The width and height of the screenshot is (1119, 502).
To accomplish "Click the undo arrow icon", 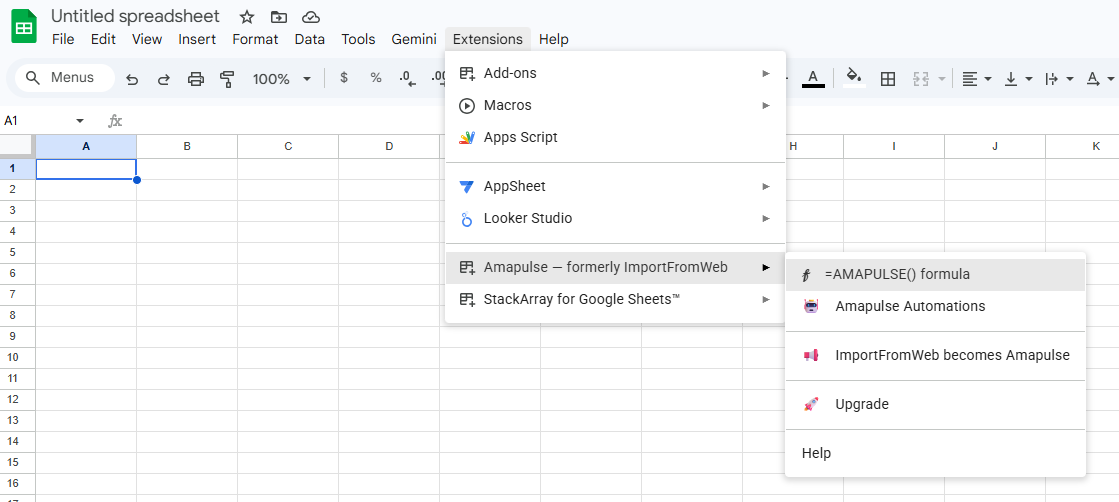I will click(x=132, y=79).
